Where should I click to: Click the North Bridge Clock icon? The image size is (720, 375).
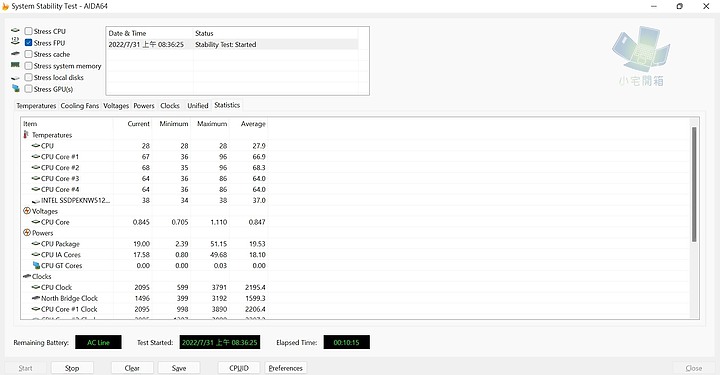tap(36, 298)
